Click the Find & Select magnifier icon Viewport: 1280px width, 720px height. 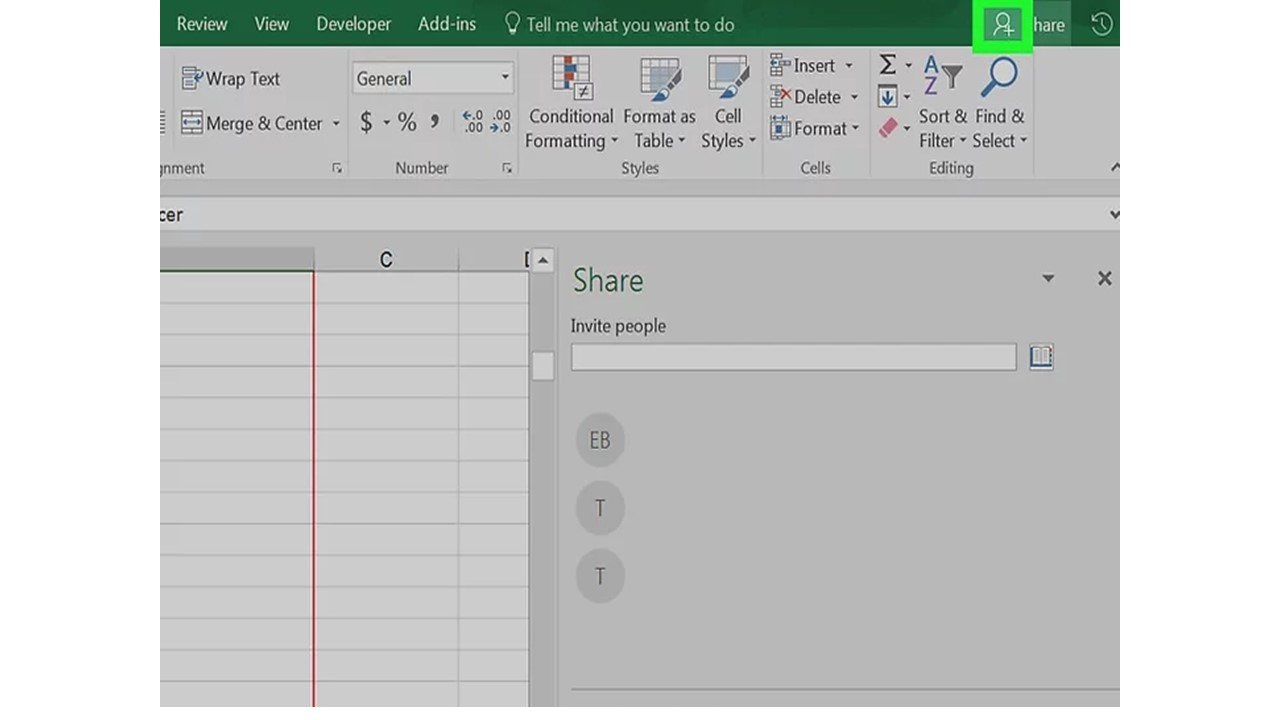[x=998, y=76]
